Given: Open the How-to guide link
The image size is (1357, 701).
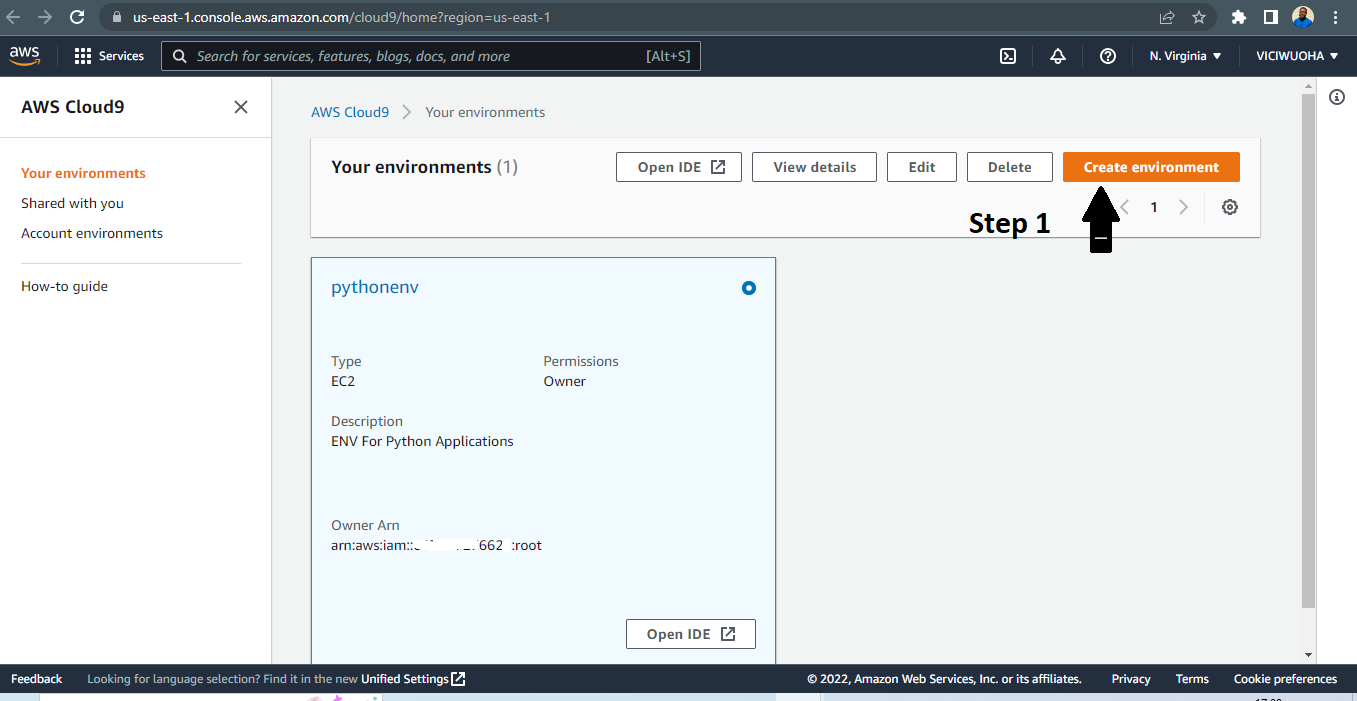Looking at the screenshot, I should click(x=64, y=286).
